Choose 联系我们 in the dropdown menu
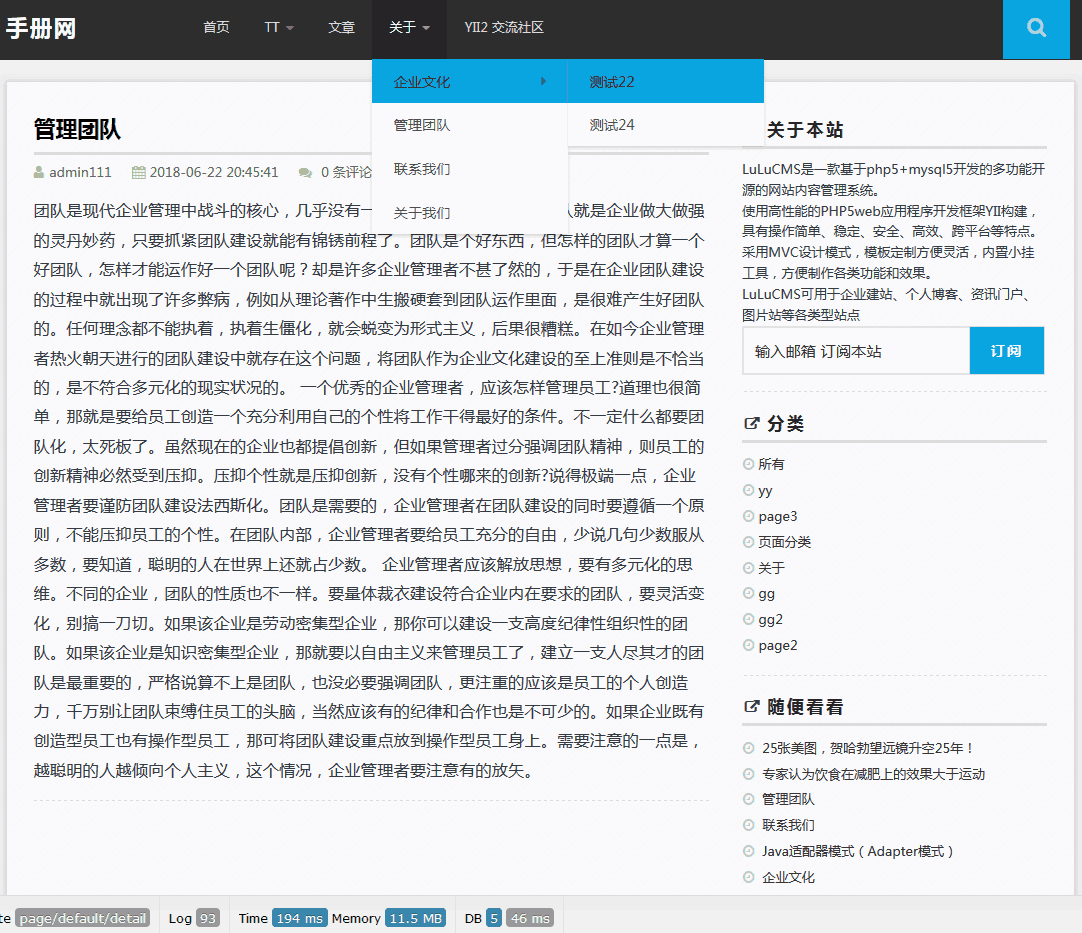The width and height of the screenshot is (1082, 933). click(x=422, y=169)
